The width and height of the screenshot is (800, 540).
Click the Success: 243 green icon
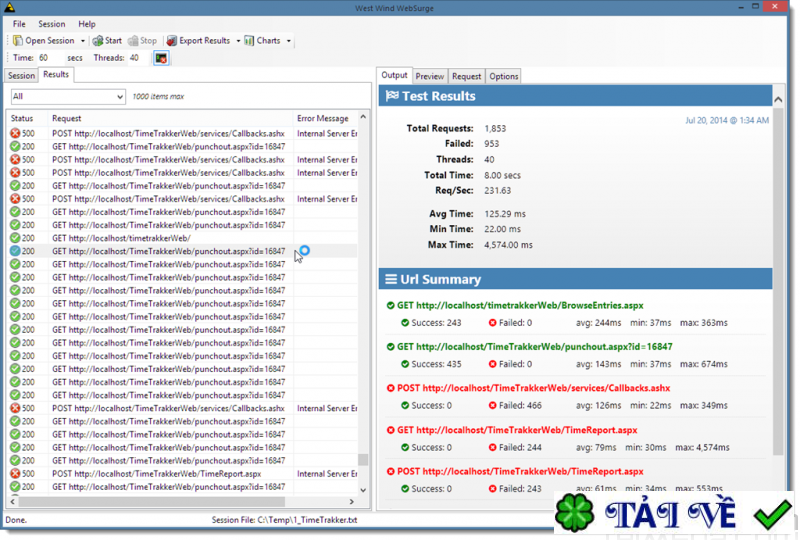coord(405,323)
